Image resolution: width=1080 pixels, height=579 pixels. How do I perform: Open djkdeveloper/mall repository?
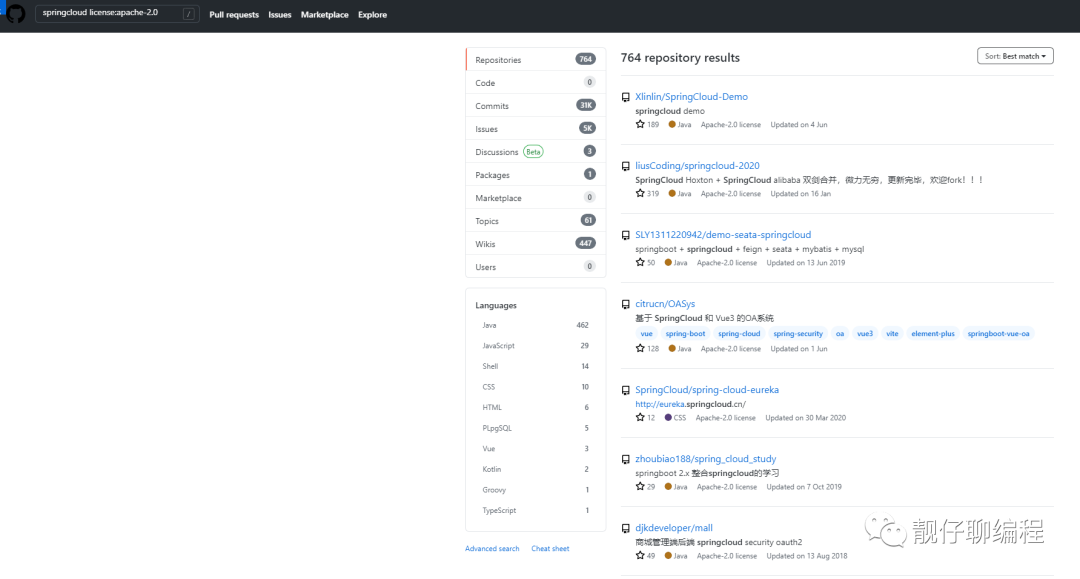674,528
